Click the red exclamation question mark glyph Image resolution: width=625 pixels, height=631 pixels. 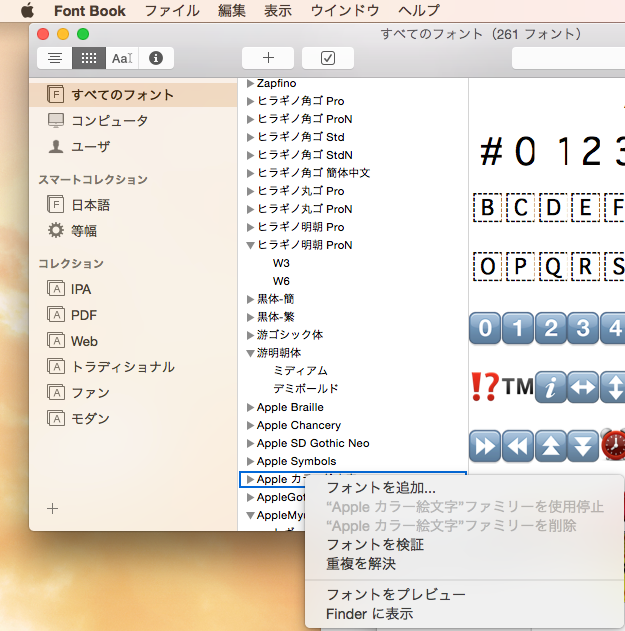point(485,387)
